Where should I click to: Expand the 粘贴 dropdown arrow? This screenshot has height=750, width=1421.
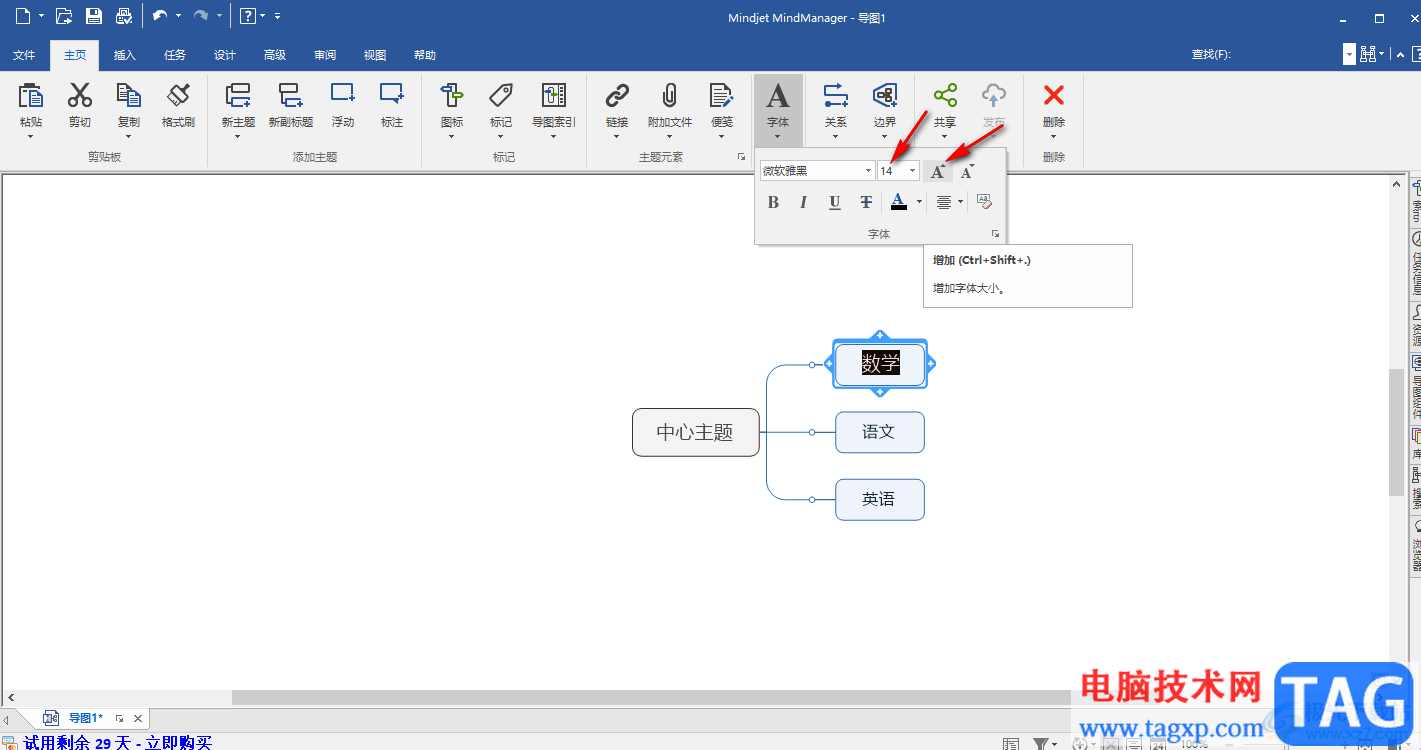click(x=31, y=136)
